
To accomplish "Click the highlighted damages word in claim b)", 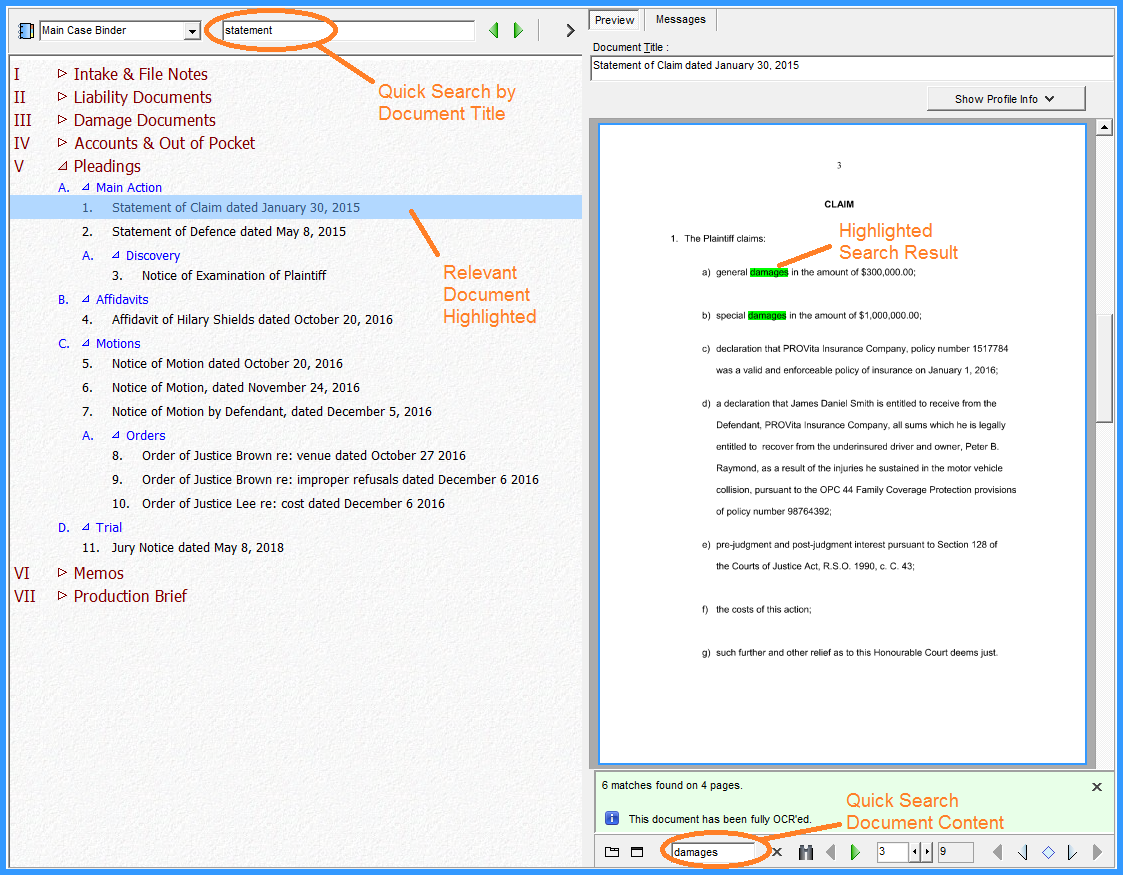I will (767, 315).
